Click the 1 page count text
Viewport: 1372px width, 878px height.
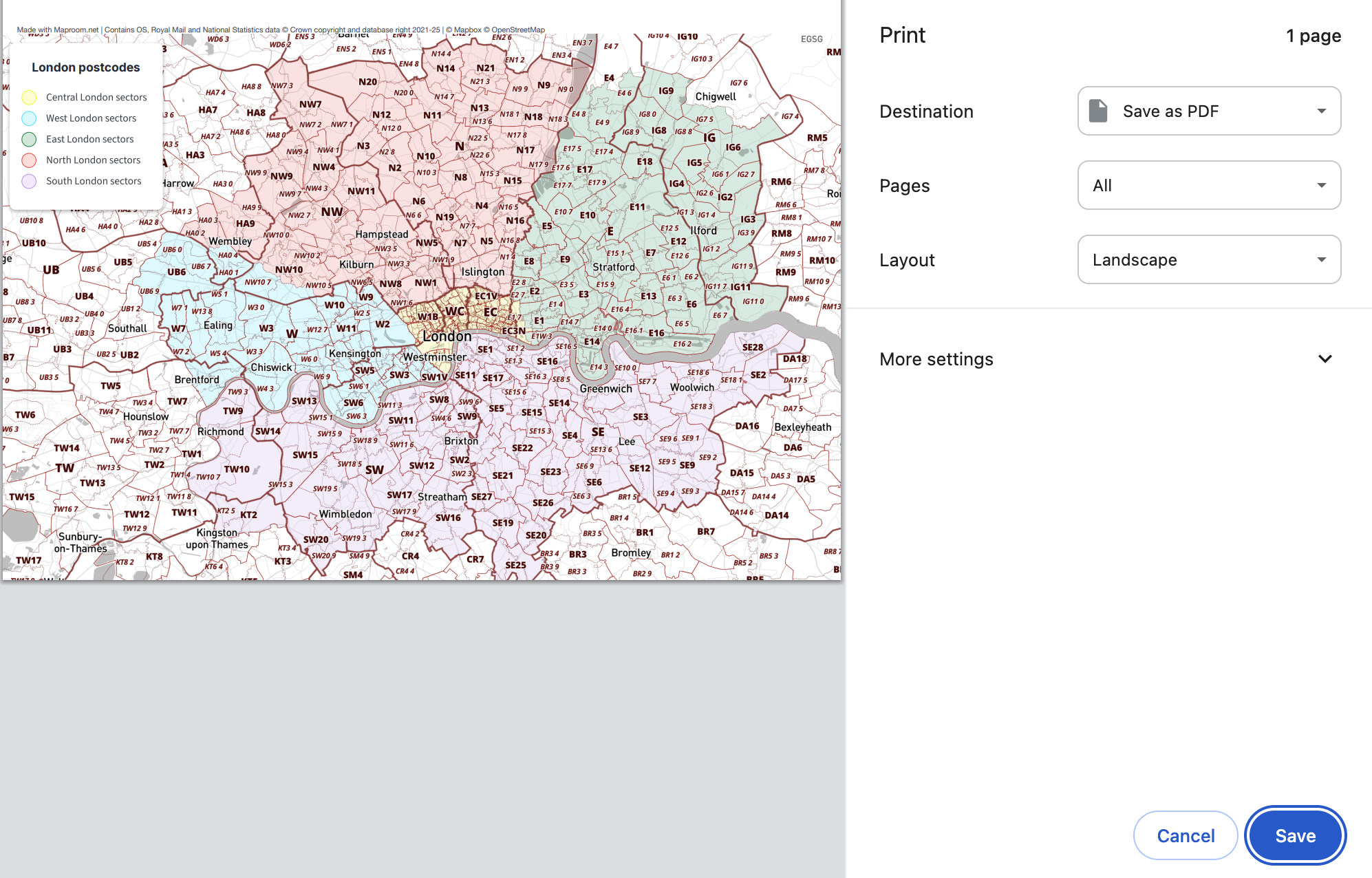1313,36
